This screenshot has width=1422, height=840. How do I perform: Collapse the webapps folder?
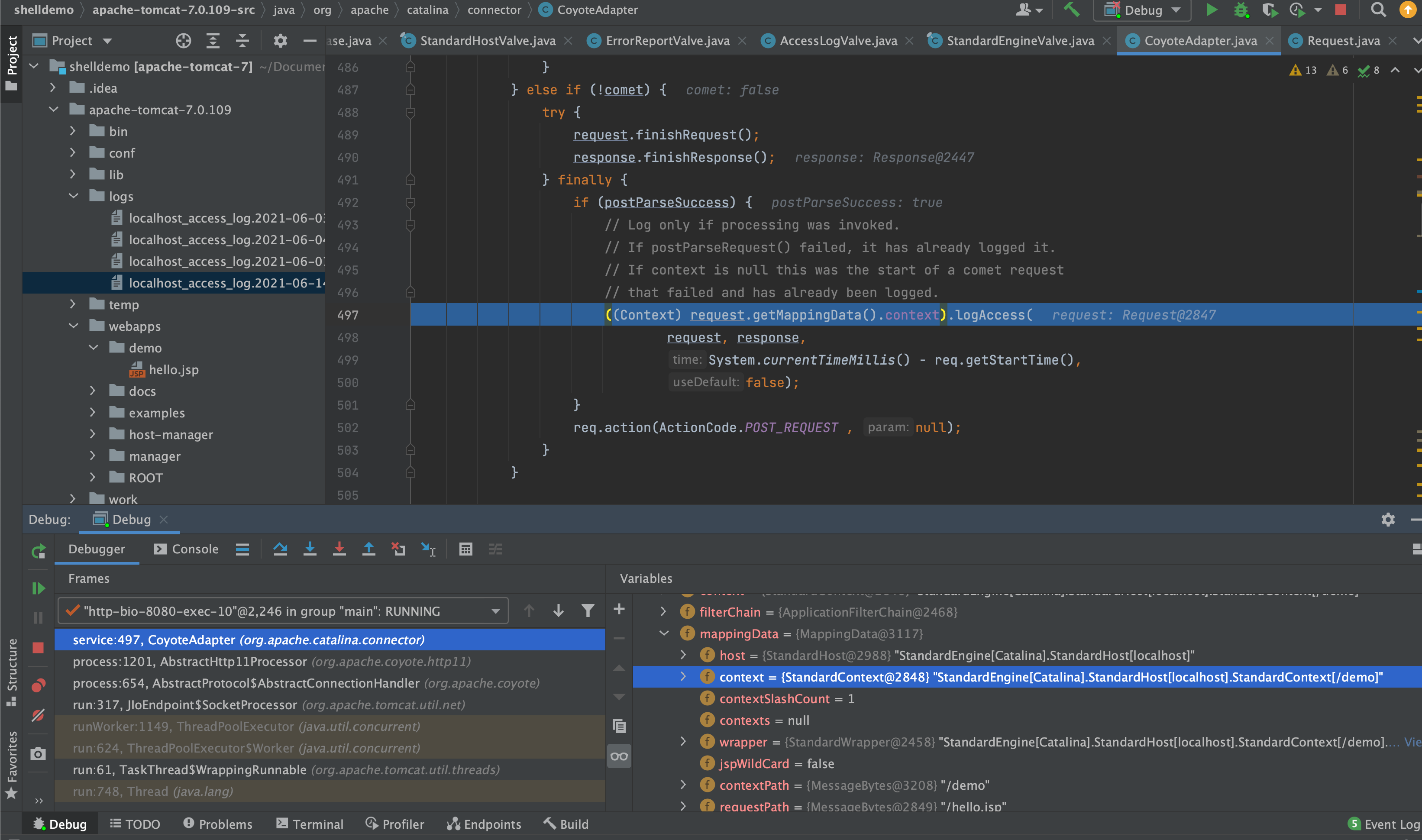pos(73,326)
